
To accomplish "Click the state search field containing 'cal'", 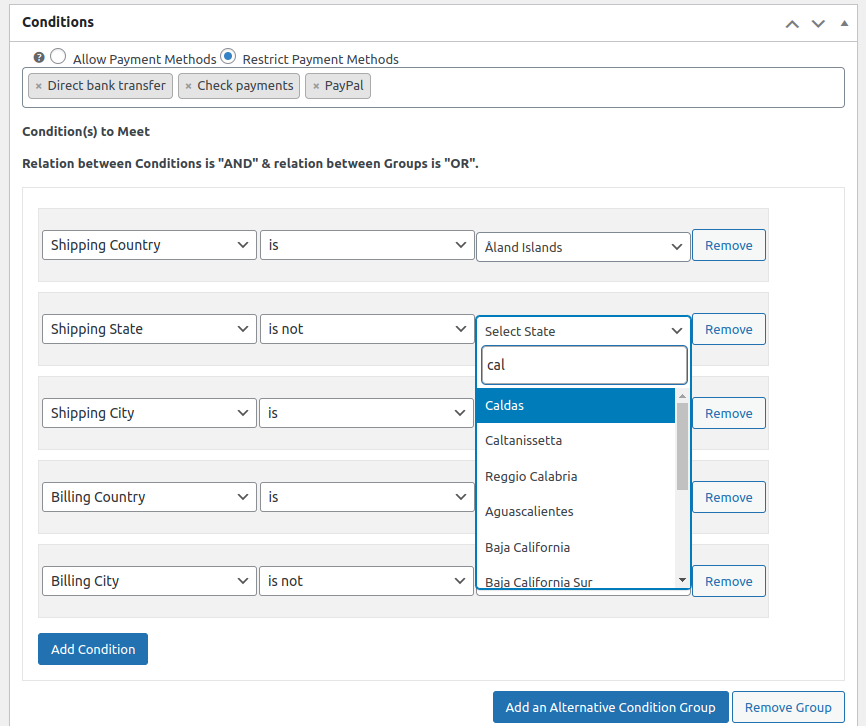I will 583,365.
